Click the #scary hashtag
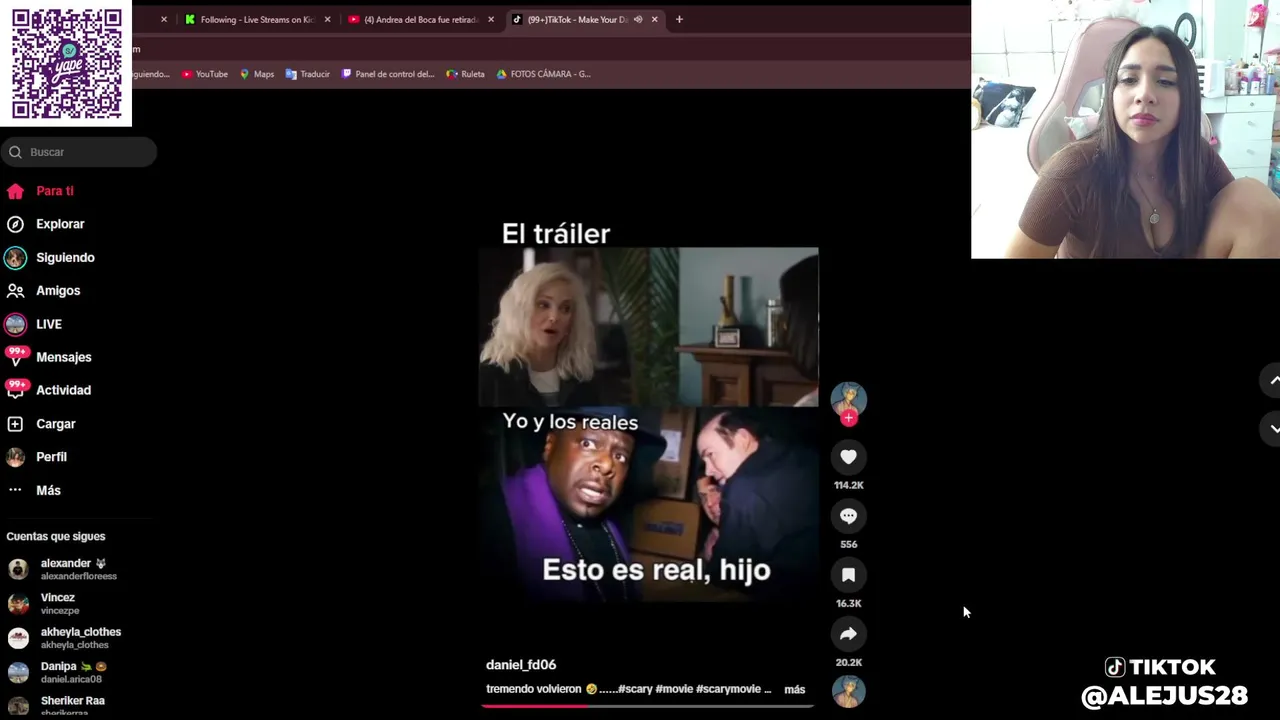Image resolution: width=1280 pixels, height=720 pixels. point(635,689)
